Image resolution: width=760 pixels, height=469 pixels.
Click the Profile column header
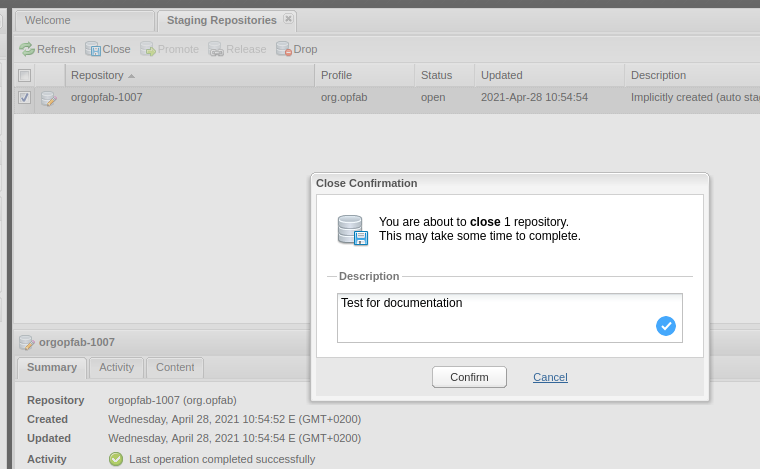click(x=365, y=75)
